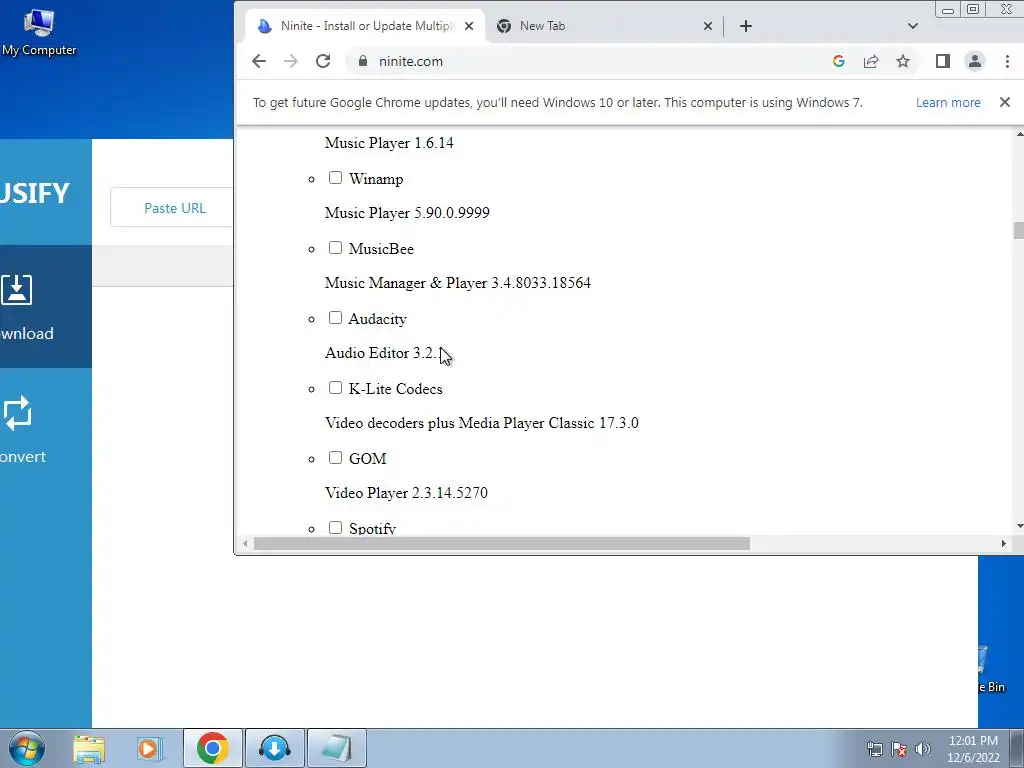Screen dimensions: 1024x768
Task: Click the GOM label
Action: 367,458
